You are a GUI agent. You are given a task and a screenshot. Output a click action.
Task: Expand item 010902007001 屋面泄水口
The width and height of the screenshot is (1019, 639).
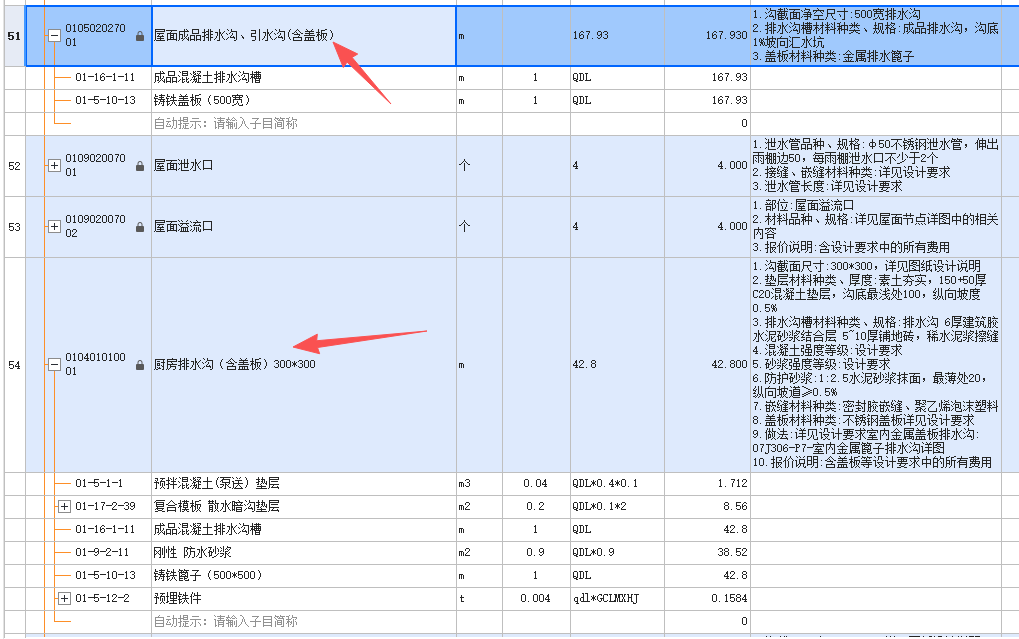coord(55,166)
